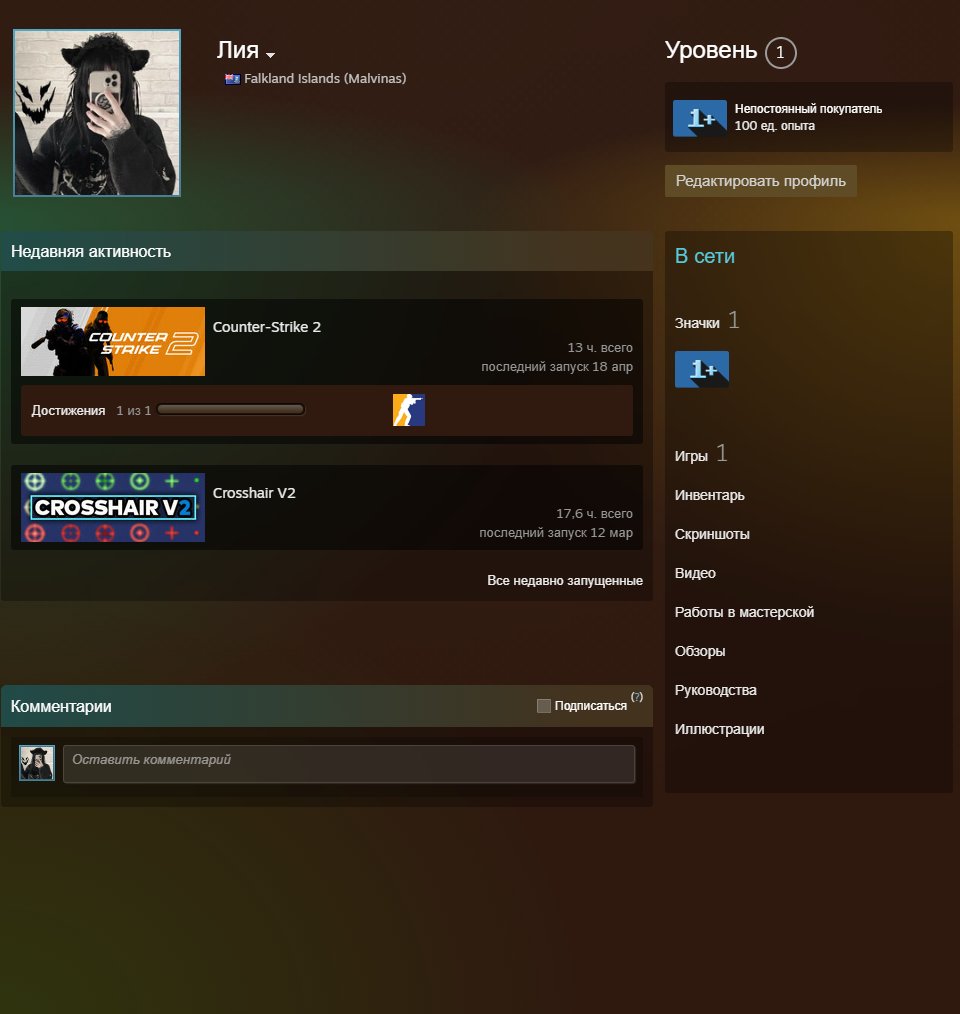Click the small avatar beside the comment box
This screenshot has width=960, height=1014.
37,763
